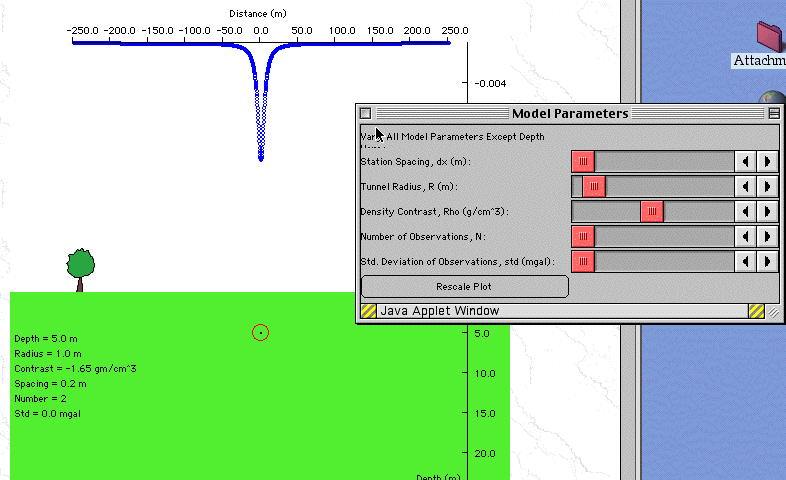This screenshot has height=480, width=786.
Task: Click the red tunnel circle marker
Action: [260, 332]
